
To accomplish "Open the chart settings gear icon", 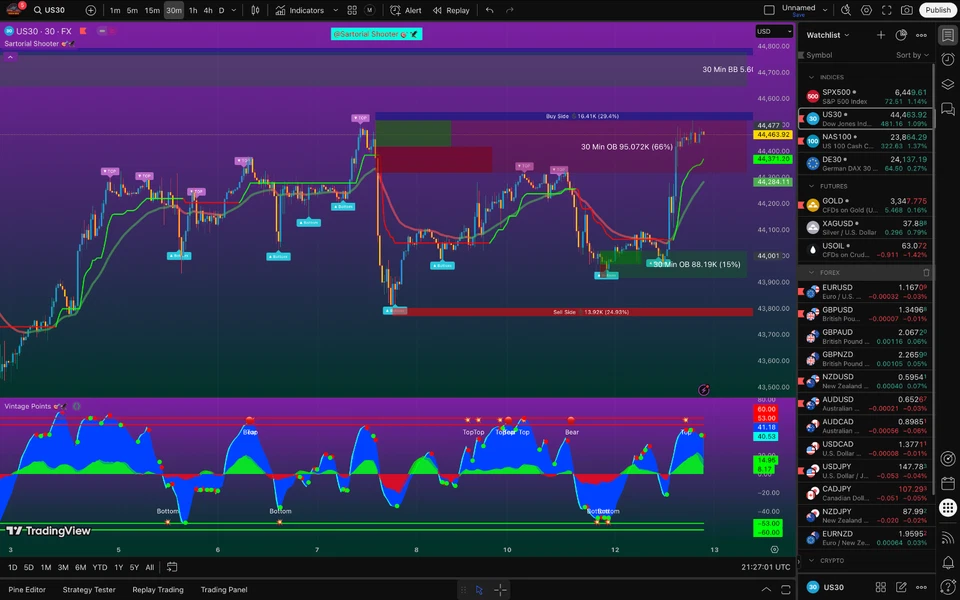I will point(866,10).
